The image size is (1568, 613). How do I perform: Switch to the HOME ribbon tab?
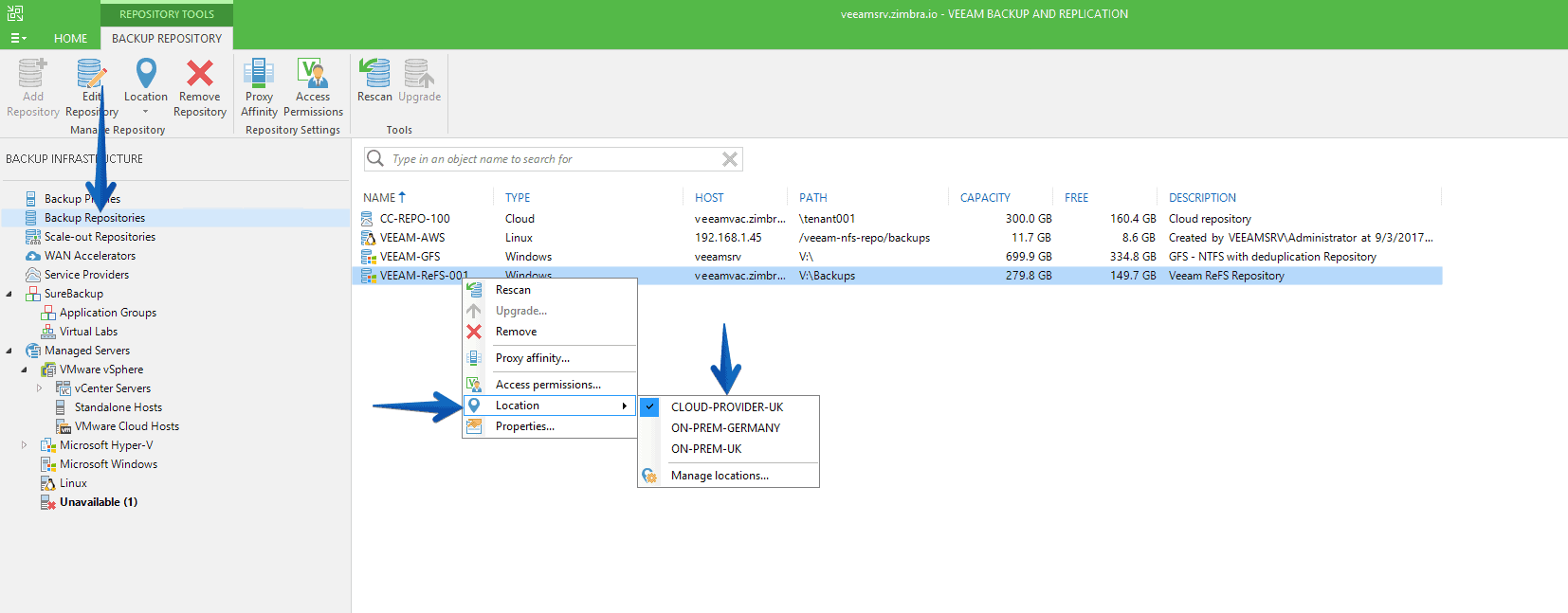(x=70, y=38)
